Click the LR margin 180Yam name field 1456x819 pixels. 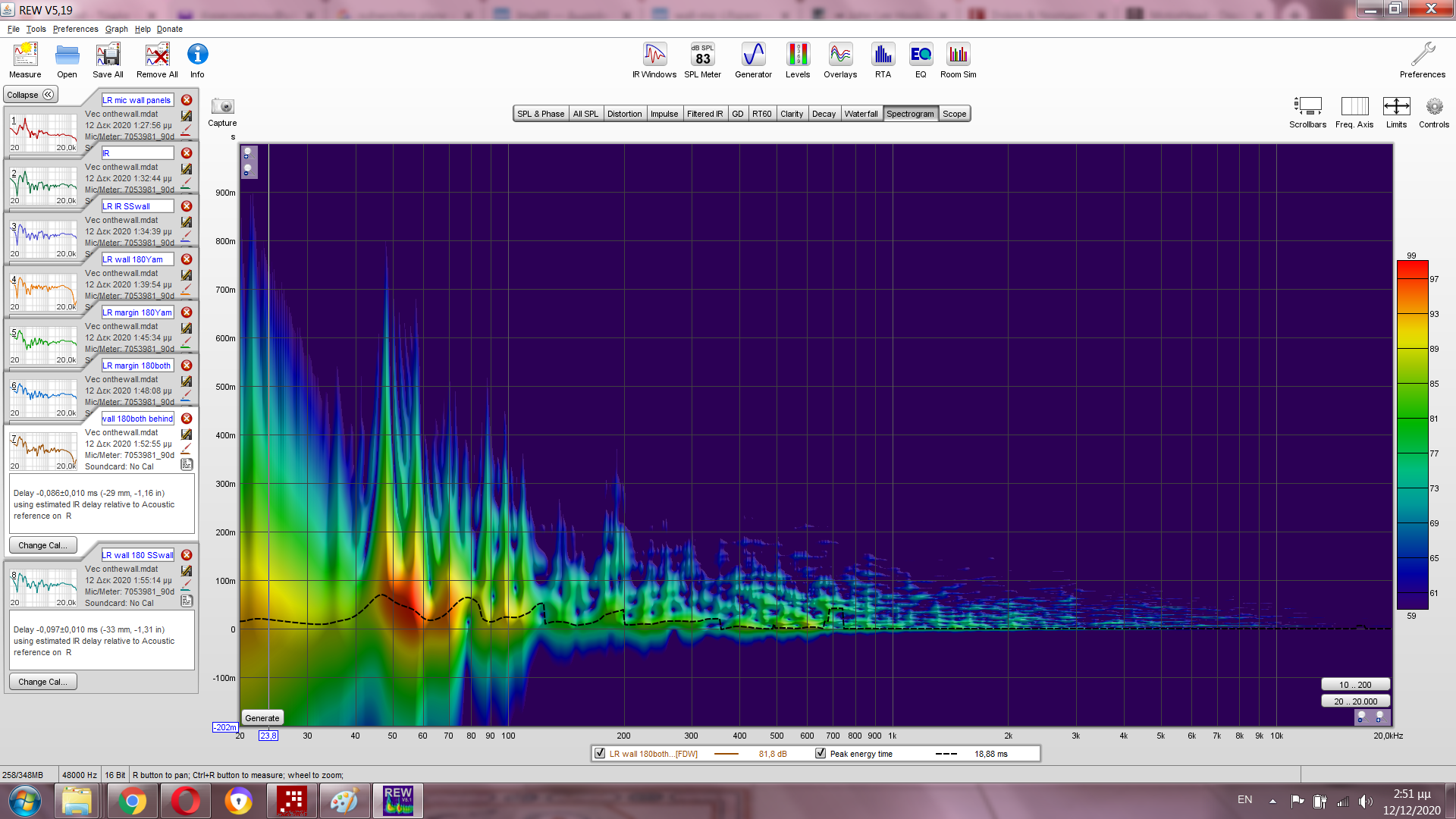click(137, 312)
